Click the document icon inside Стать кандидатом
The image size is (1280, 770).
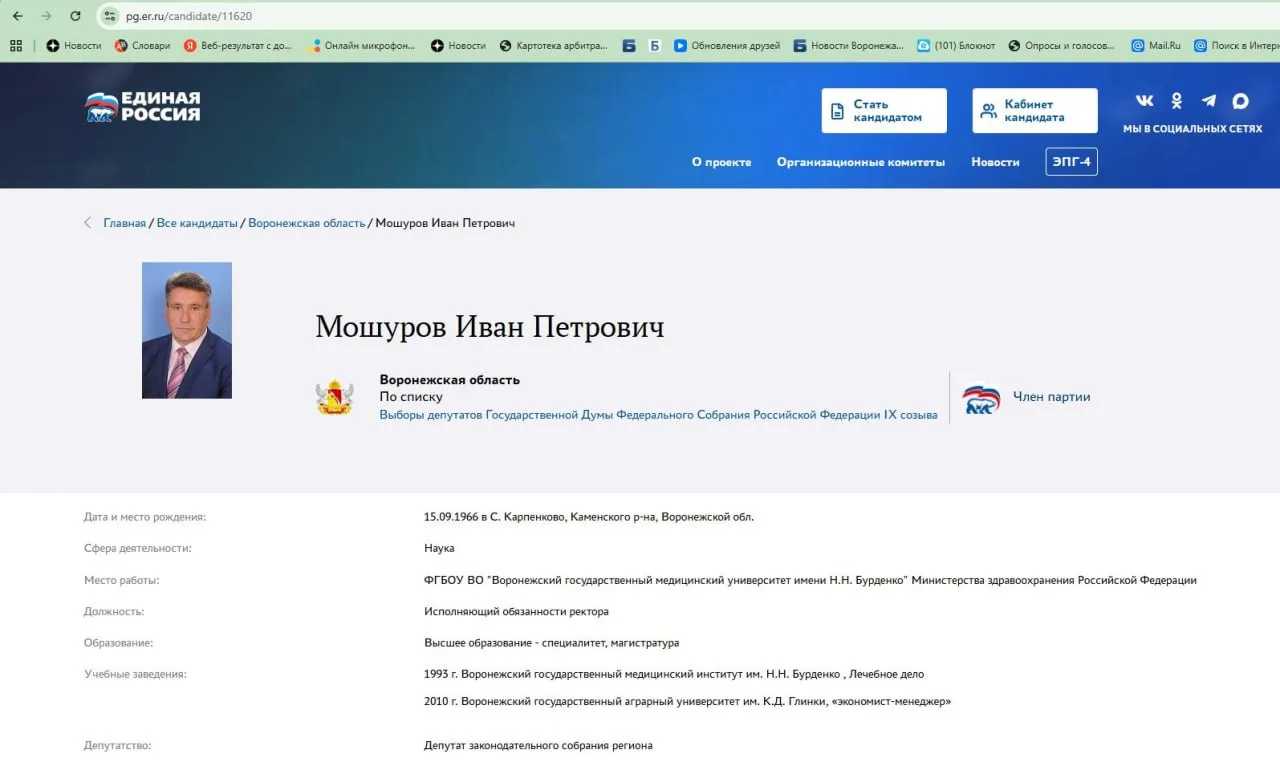click(x=840, y=110)
